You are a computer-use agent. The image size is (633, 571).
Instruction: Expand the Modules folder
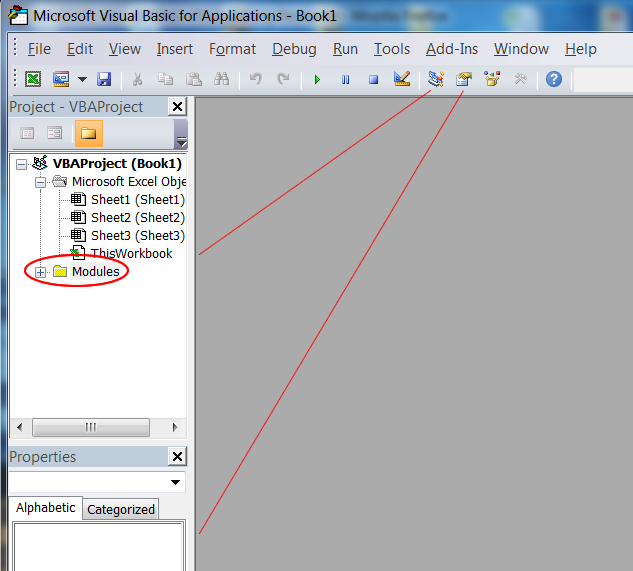40,273
